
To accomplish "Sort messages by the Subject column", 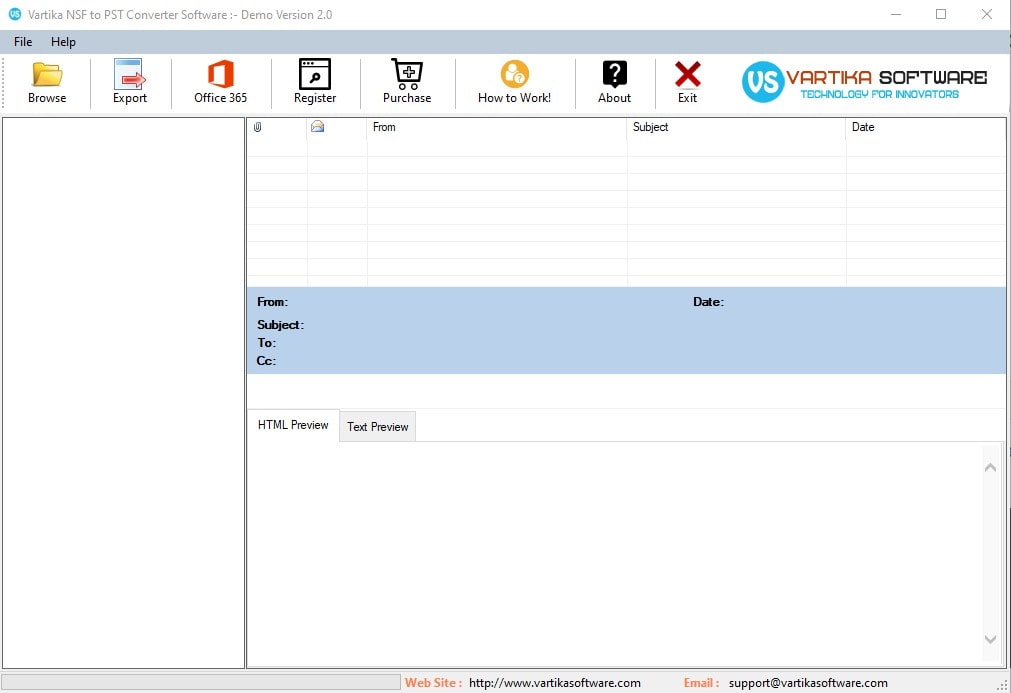I will pos(736,127).
